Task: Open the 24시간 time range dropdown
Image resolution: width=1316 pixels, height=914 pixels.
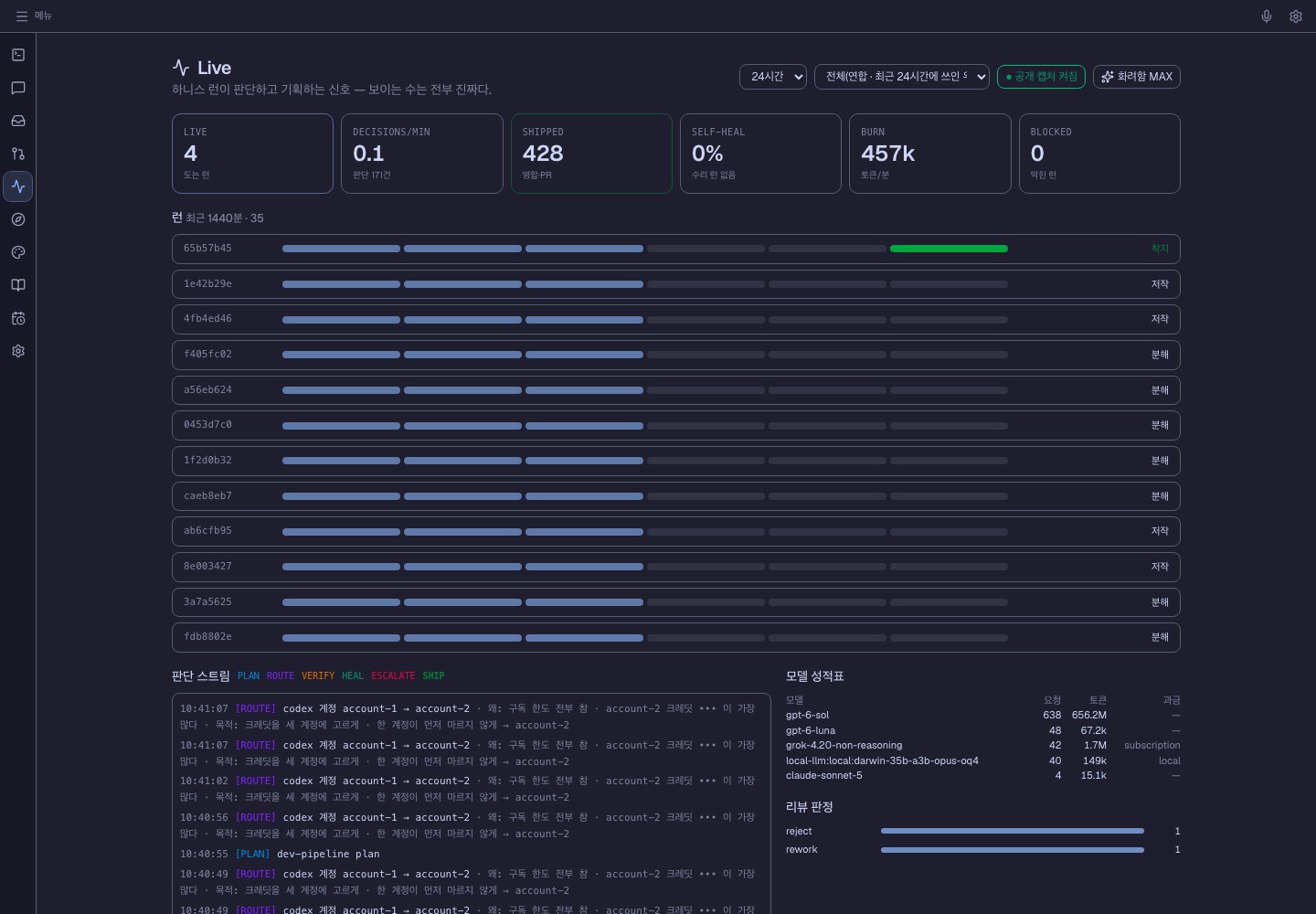Action: (x=773, y=77)
